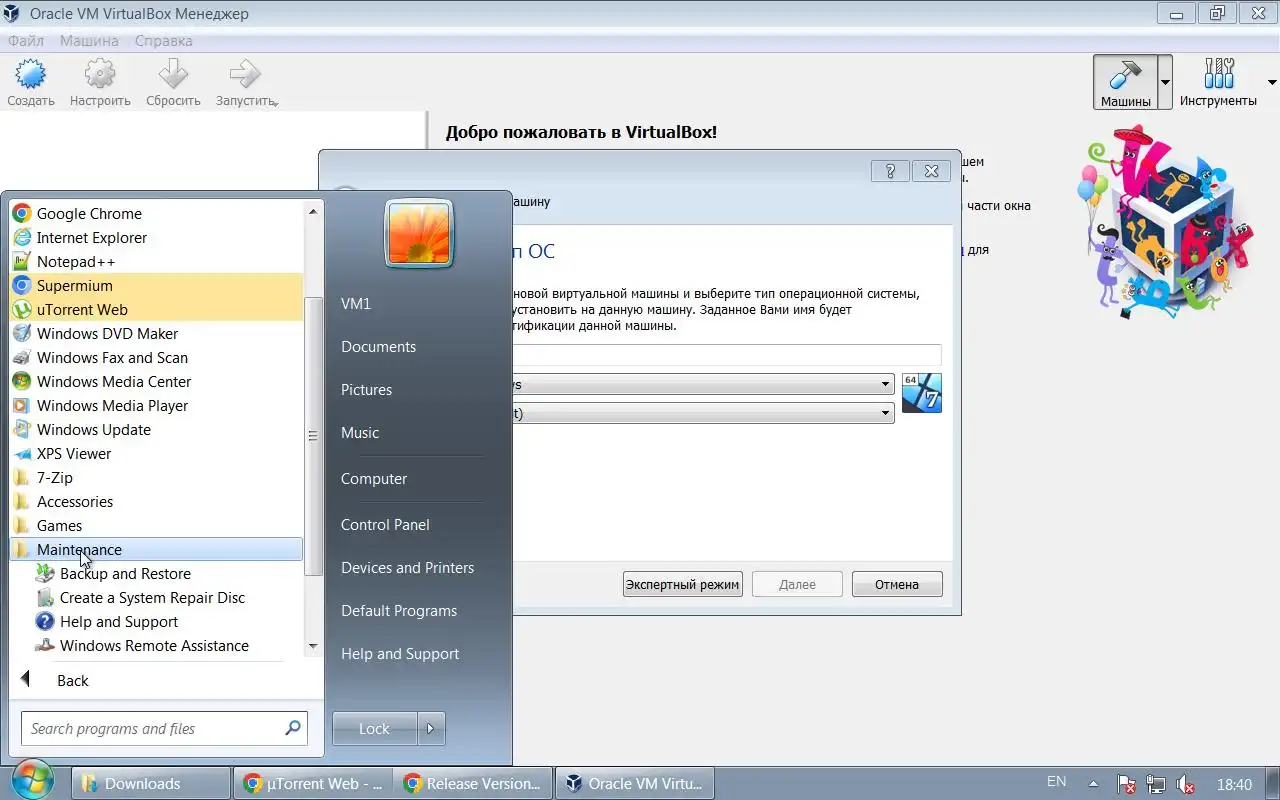
Task: Switch to the Release Version Chrome taskbar window
Action: pyautogui.click(x=473, y=783)
